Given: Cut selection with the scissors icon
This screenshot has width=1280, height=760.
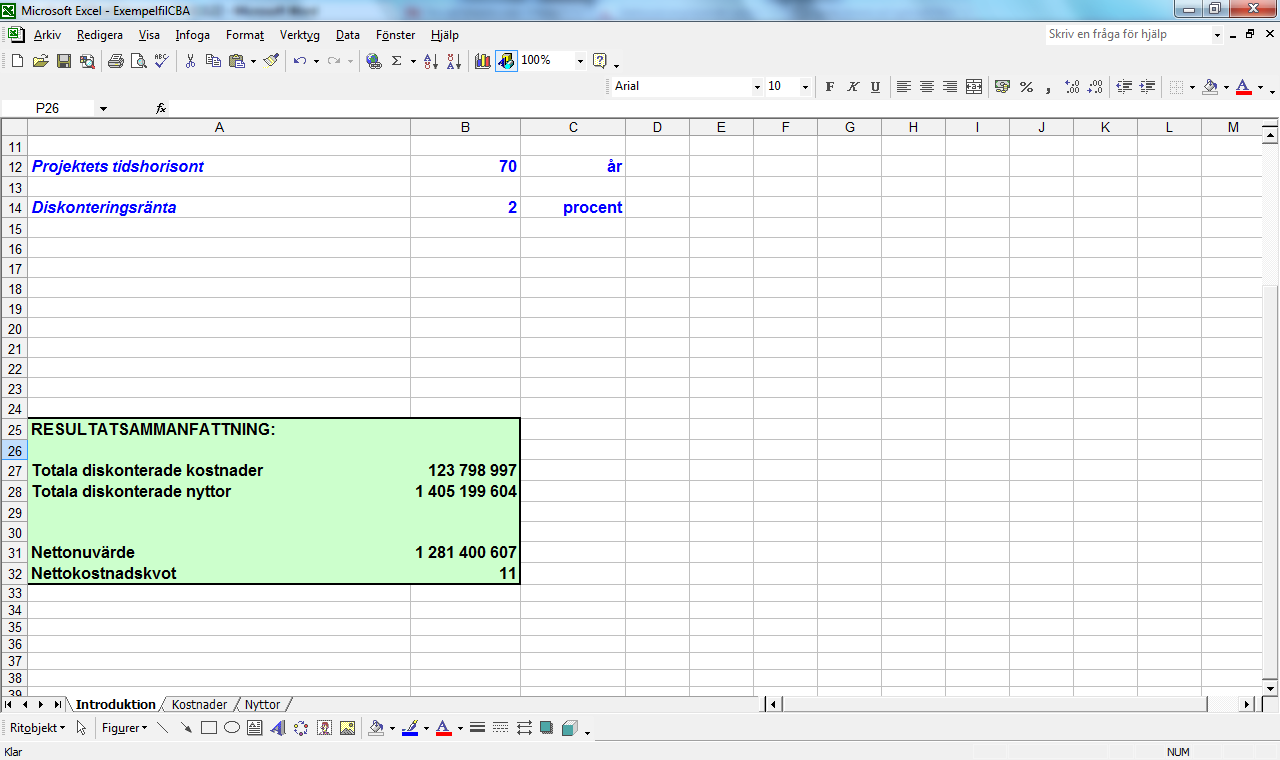Looking at the screenshot, I should (190, 61).
